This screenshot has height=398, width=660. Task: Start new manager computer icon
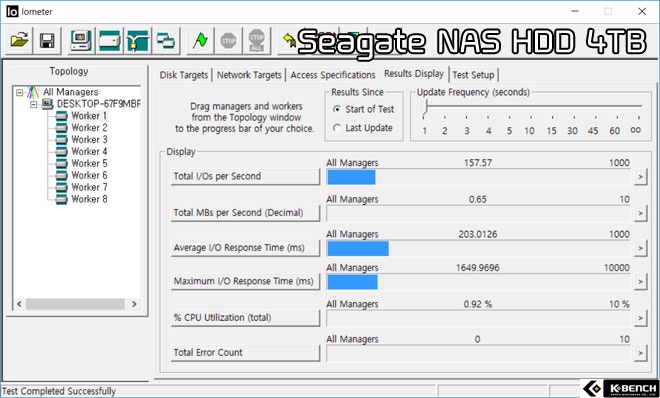click(x=82, y=41)
